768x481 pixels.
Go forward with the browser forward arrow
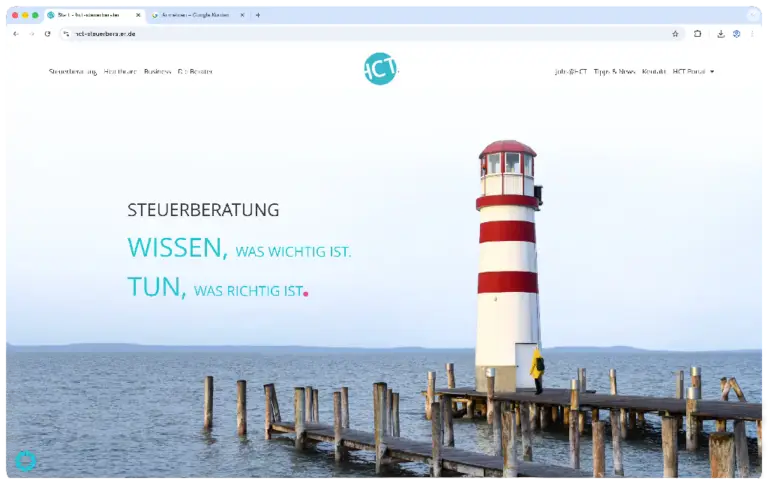point(31,34)
